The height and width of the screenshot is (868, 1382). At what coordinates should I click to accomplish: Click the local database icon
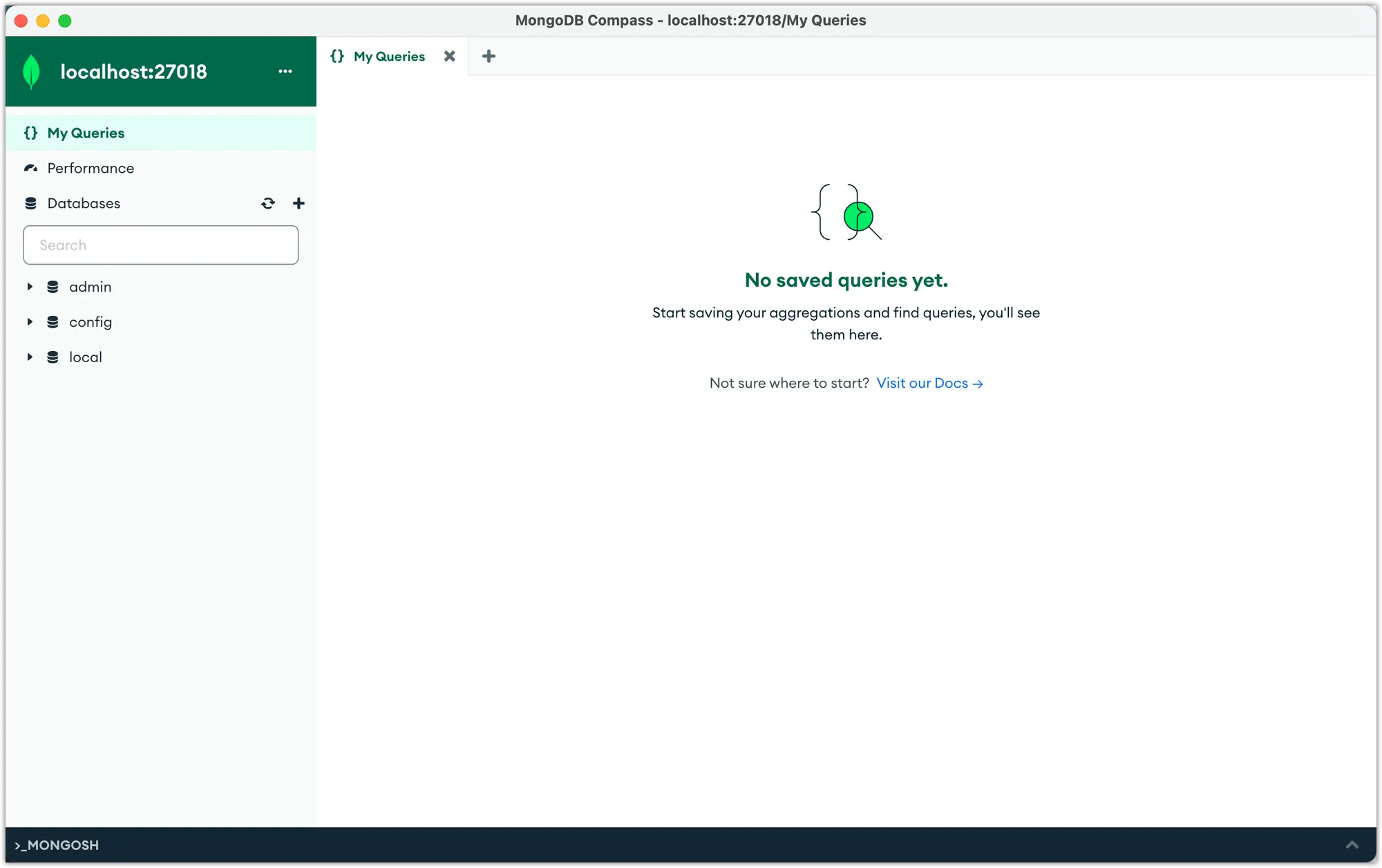point(53,357)
